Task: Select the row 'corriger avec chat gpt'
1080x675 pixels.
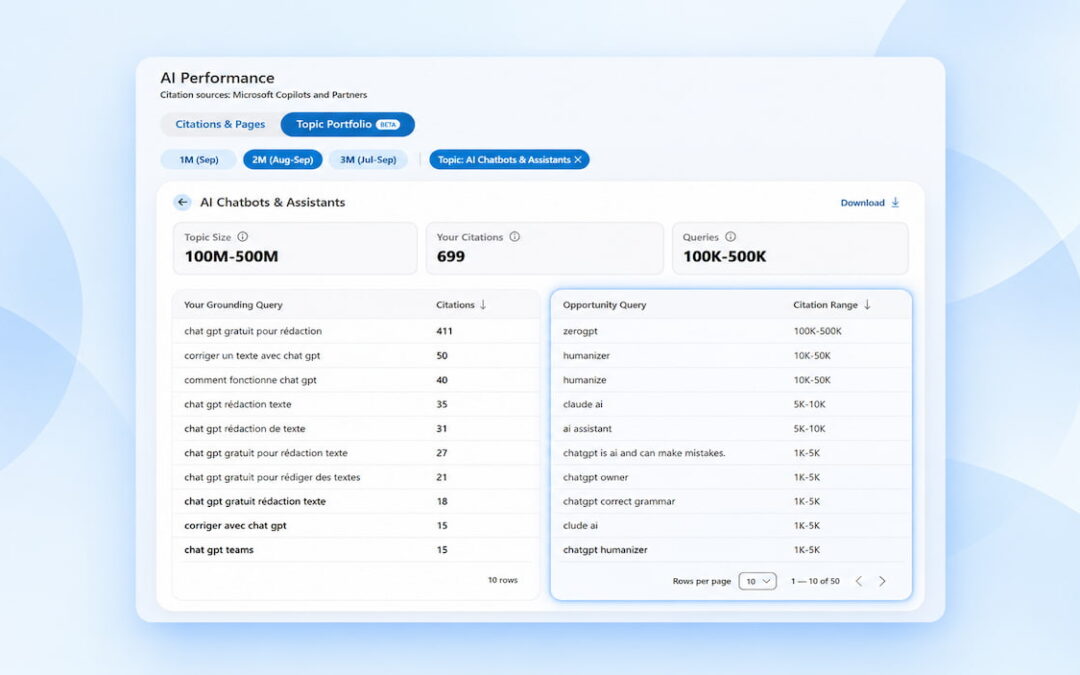Action: 355,526
